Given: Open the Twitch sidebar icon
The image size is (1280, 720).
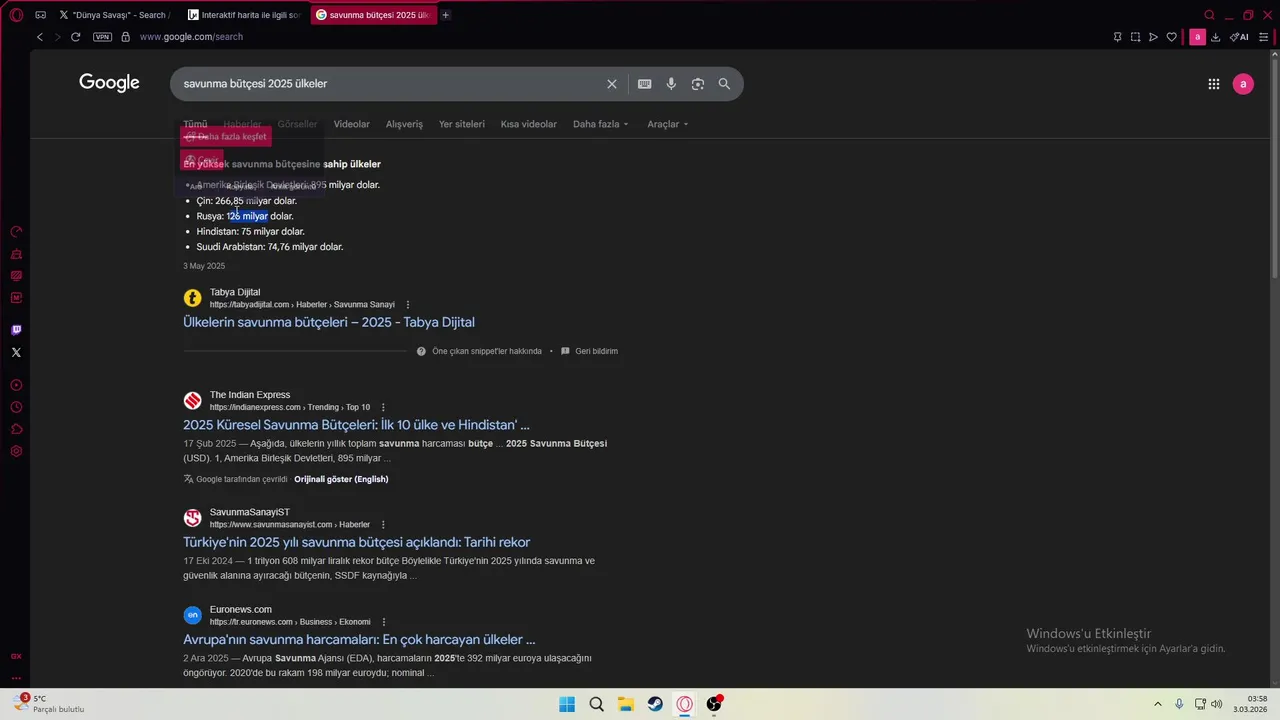Looking at the screenshot, I should (x=16, y=330).
